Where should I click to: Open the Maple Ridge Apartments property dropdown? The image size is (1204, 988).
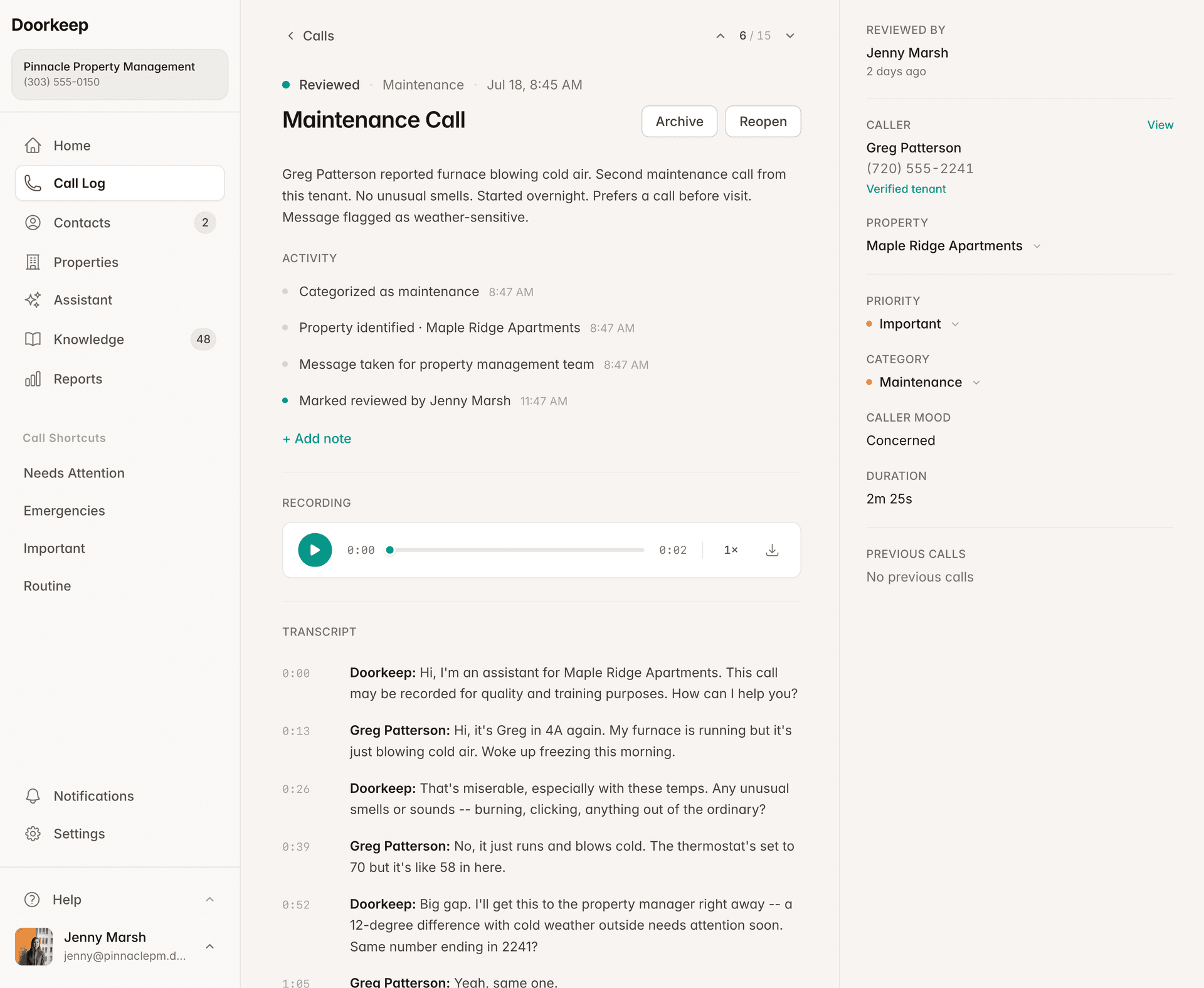953,246
